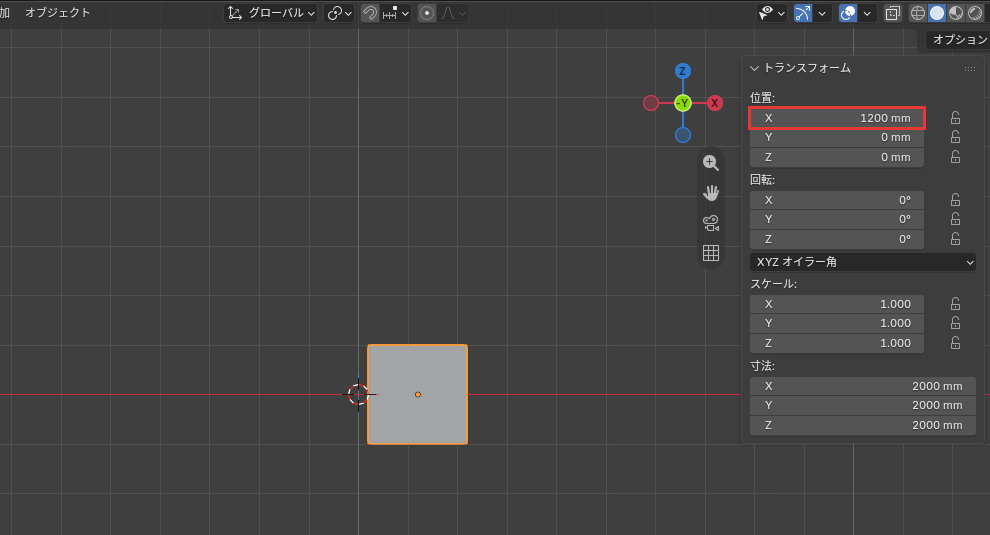Toggle the camera view icon
Screen dimensions: 990x535
point(711,223)
